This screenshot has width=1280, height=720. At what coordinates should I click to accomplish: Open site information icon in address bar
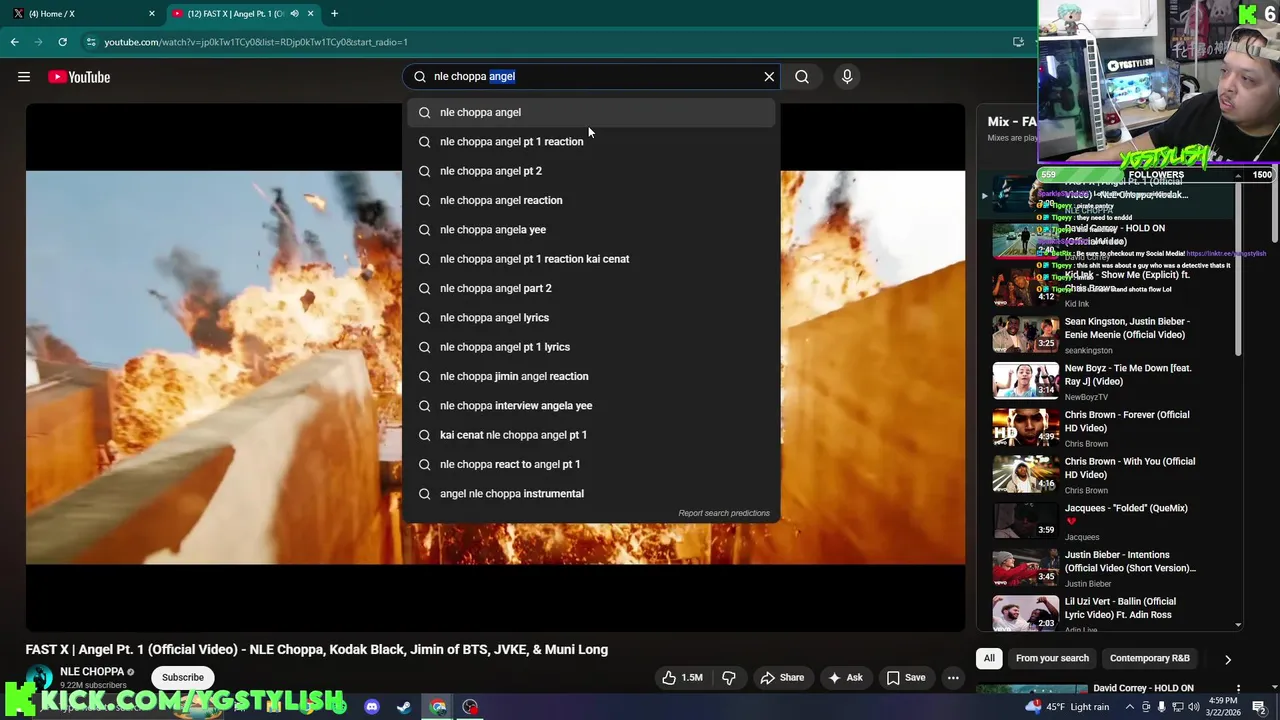coord(91,42)
